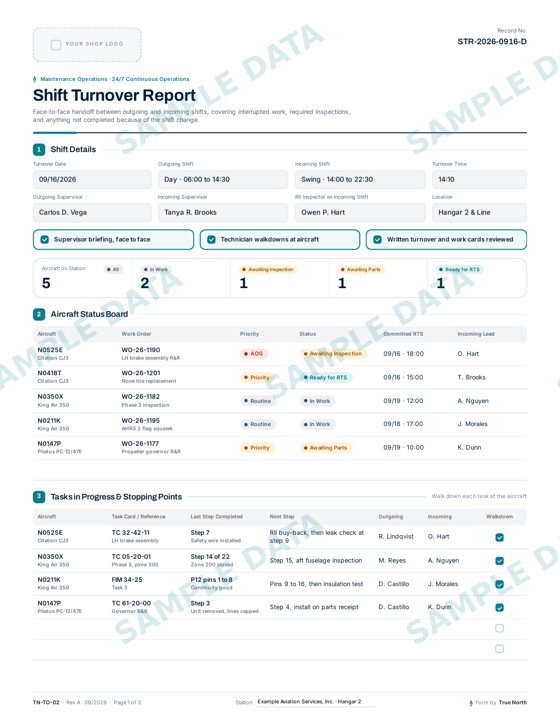The image size is (560, 725).
Task: Click task card FIM 34-25
Action: point(127,580)
